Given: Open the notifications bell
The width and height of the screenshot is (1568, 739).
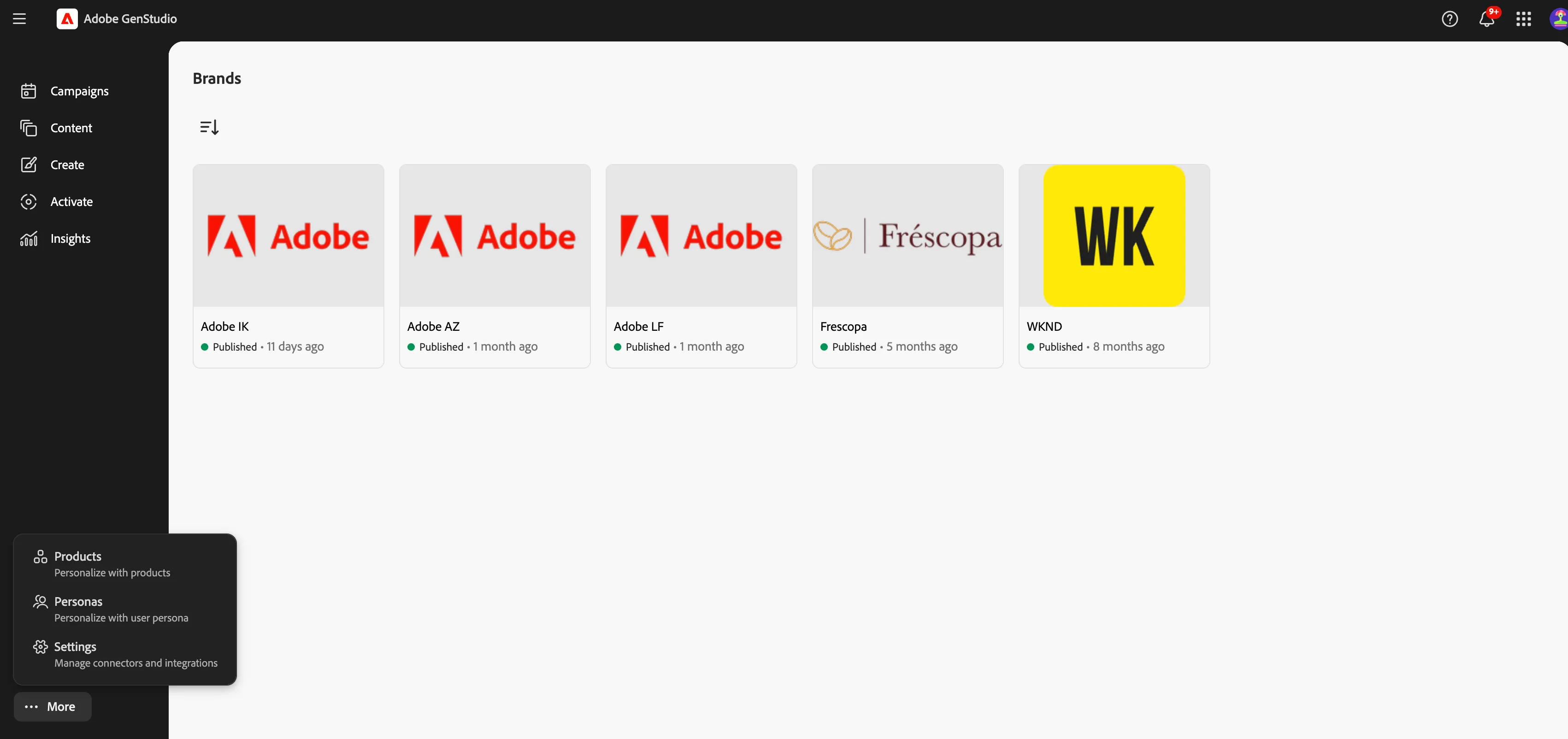Looking at the screenshot, I should click(1486, 19).
